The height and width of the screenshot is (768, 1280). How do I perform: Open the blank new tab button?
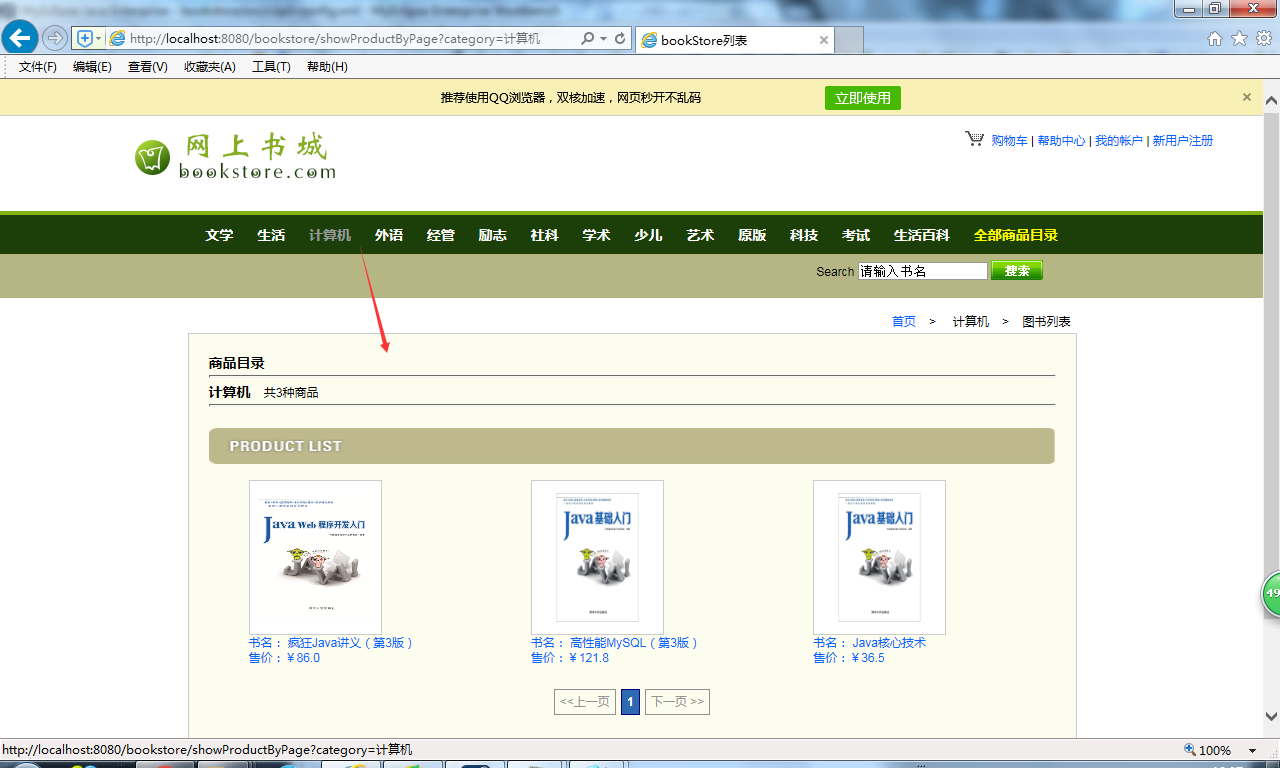point(849,40)
